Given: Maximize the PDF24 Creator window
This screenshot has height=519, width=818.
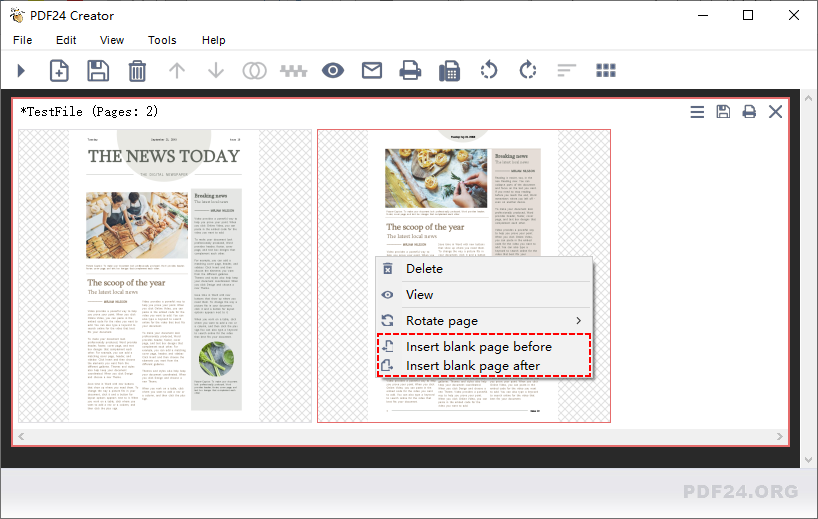Looking at the screenshot, I should [748, 15].
